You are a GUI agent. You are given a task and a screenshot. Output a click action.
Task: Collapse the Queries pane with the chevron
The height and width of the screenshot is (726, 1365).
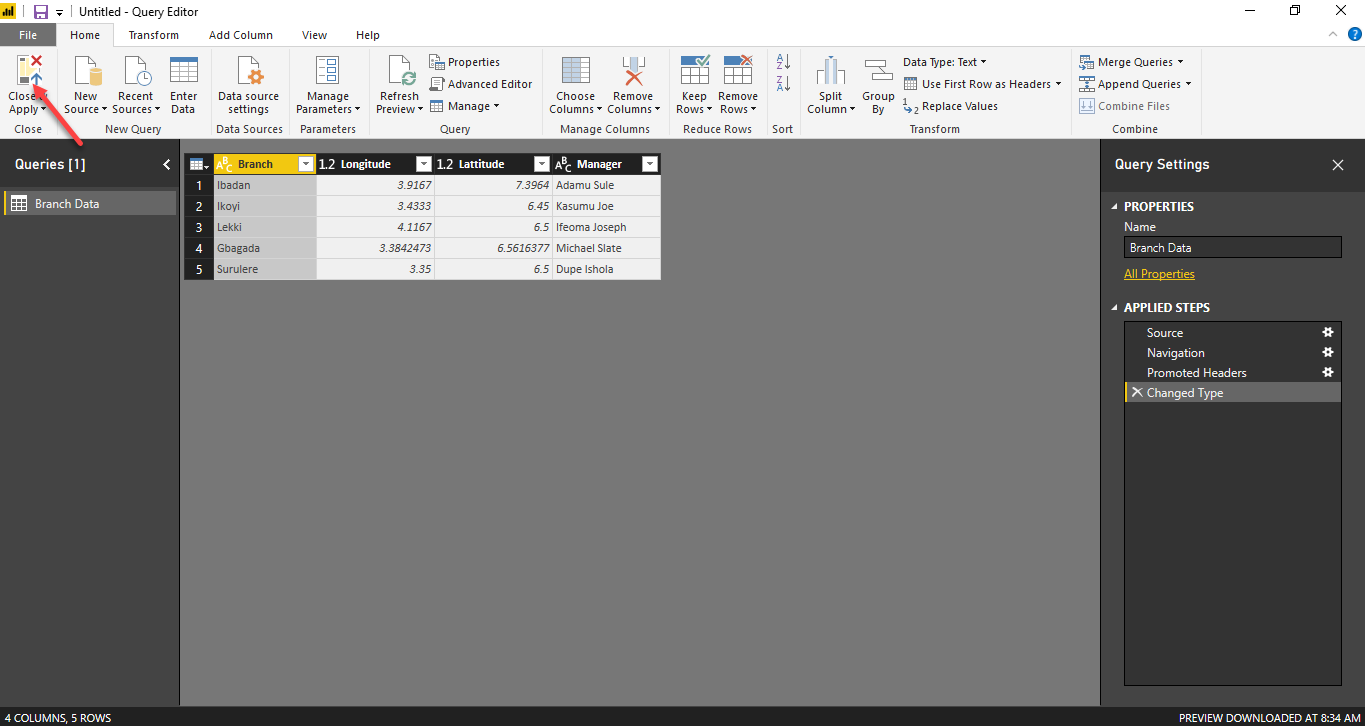tap(166, 164)
